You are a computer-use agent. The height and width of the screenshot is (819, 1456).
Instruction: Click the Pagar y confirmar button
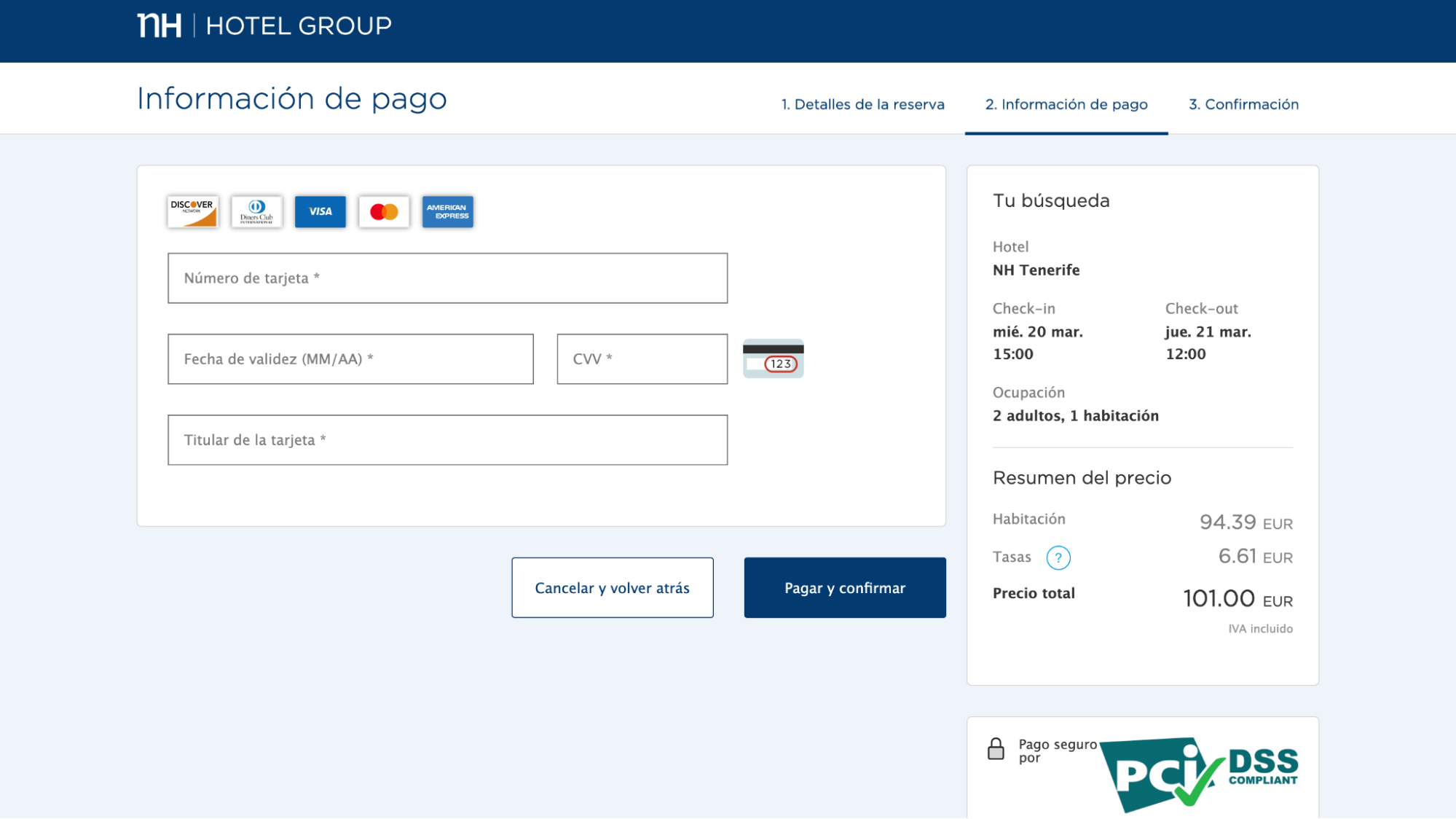pos(845,588)
